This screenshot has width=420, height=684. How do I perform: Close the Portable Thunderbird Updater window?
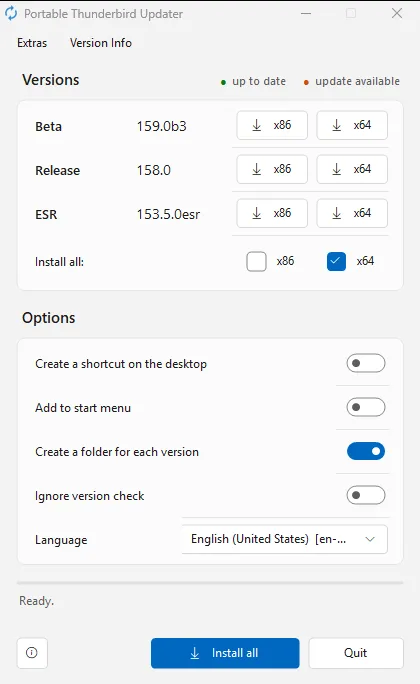pos(397,14)
